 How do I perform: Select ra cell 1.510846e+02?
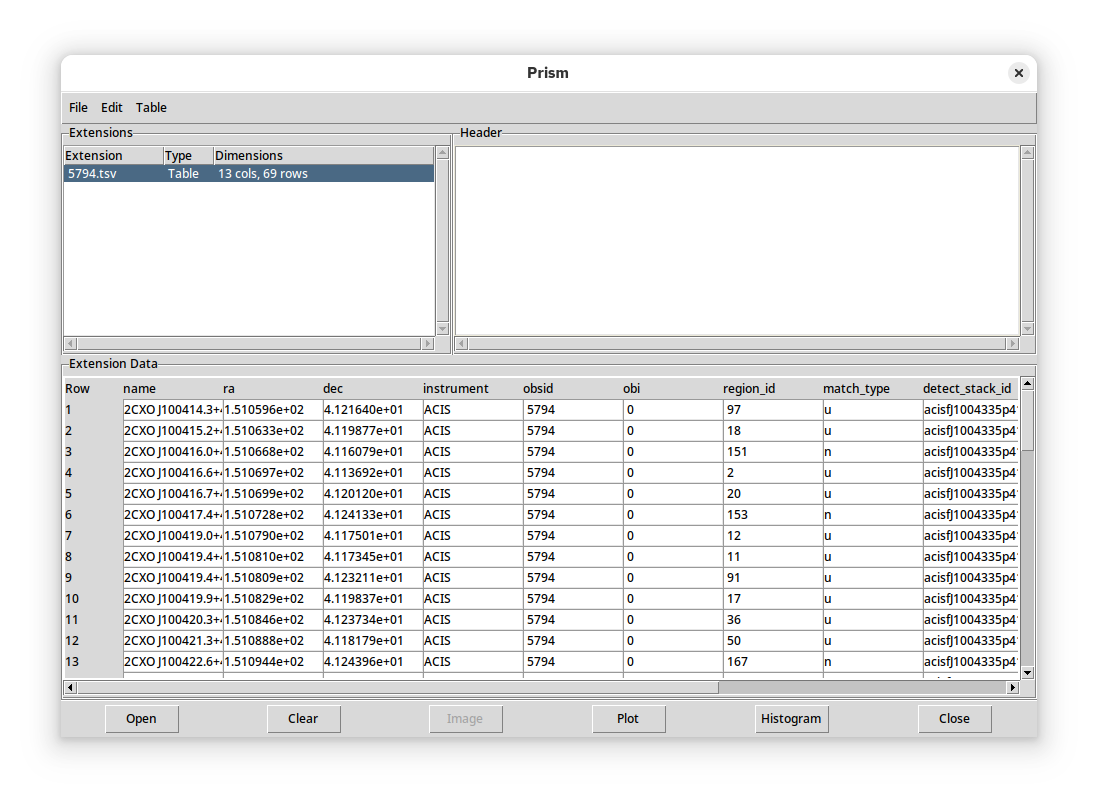pos(272,620)
